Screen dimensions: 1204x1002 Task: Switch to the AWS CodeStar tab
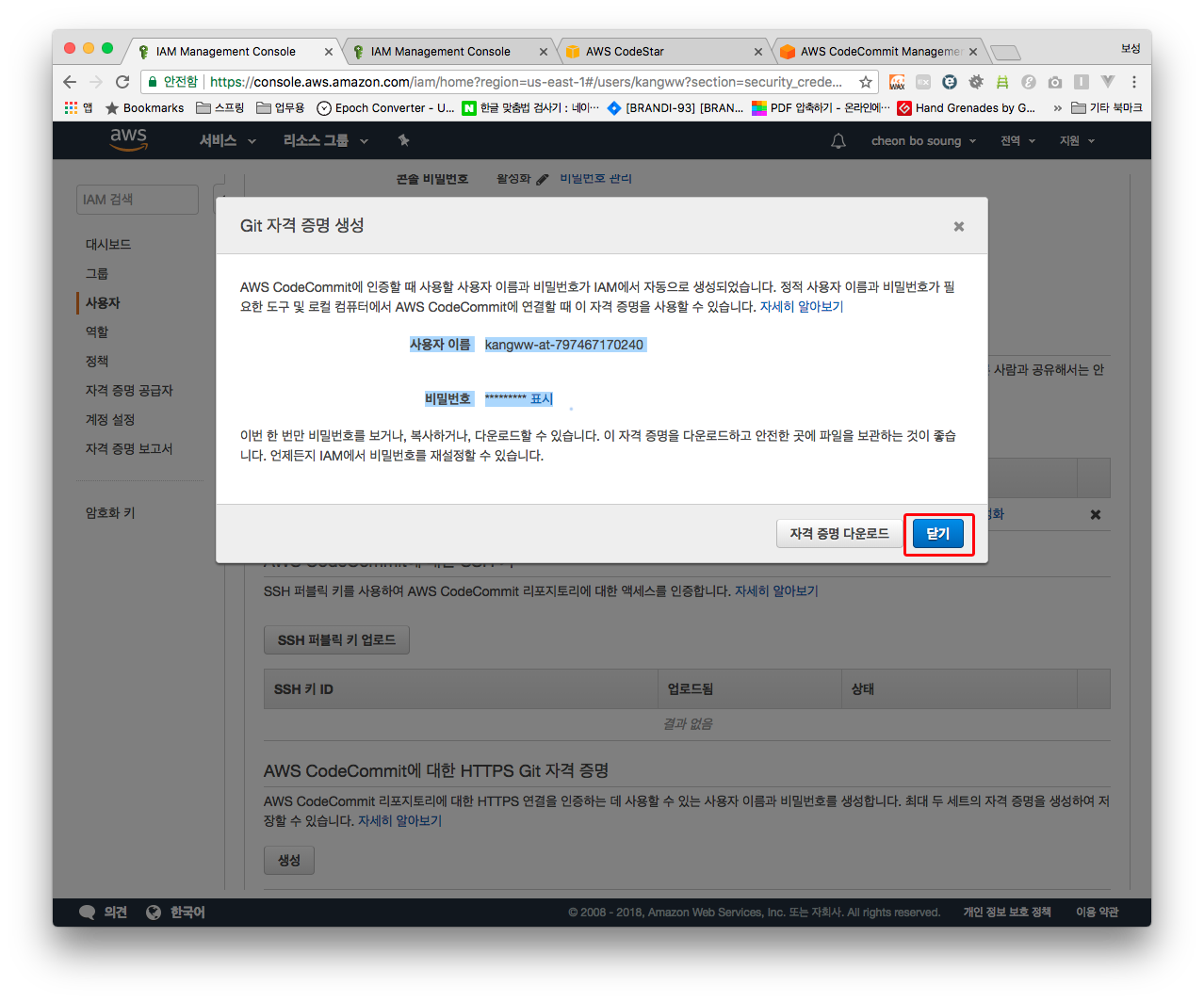[663, 52]
